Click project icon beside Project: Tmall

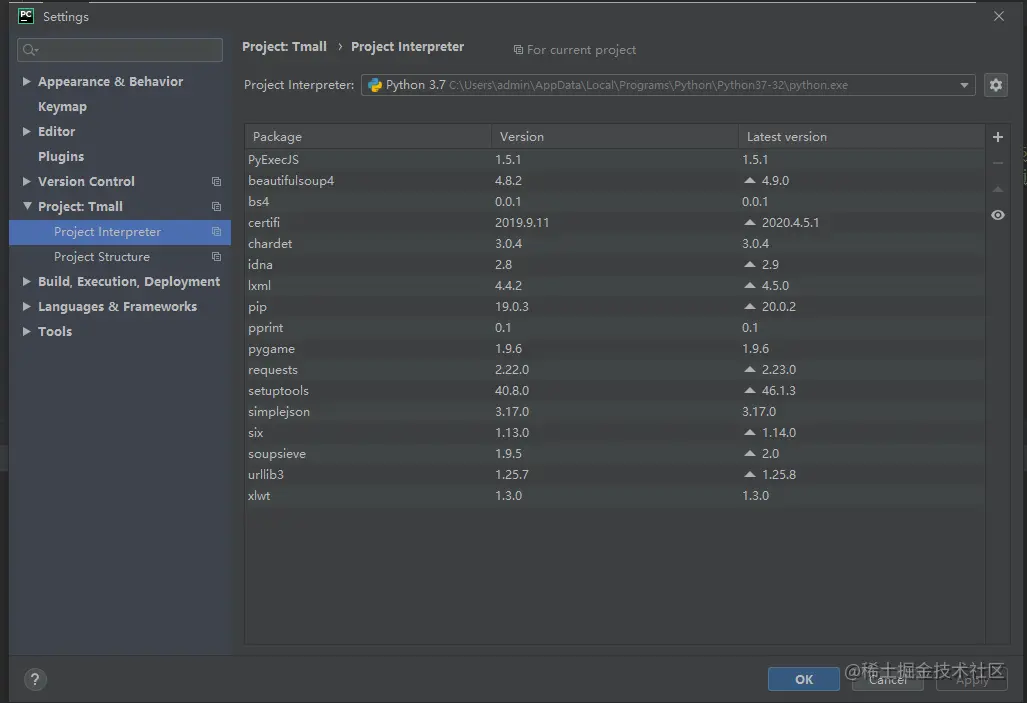coord(216,206)
